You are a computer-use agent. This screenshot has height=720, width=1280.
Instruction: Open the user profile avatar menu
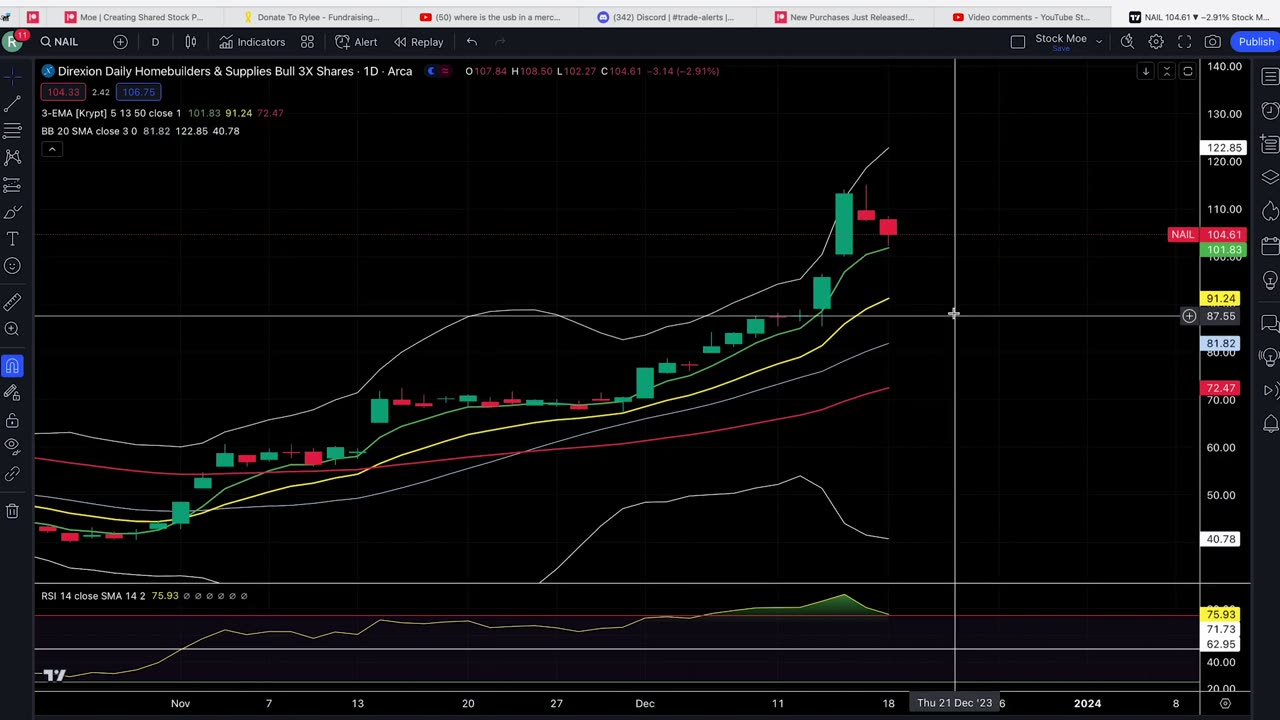click(13, 41)
